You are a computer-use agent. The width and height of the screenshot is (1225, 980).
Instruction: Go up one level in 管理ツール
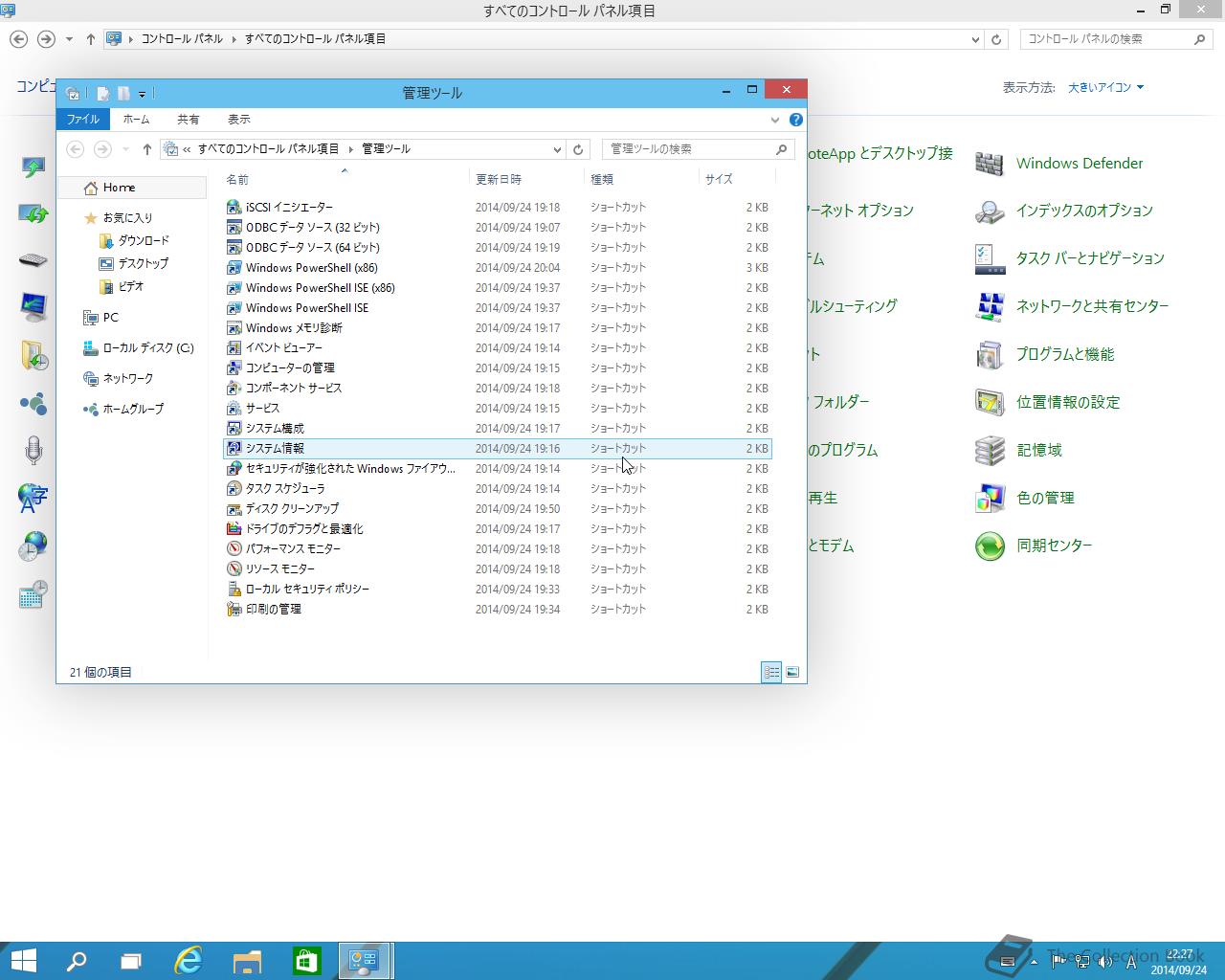(x=146, y=149)
